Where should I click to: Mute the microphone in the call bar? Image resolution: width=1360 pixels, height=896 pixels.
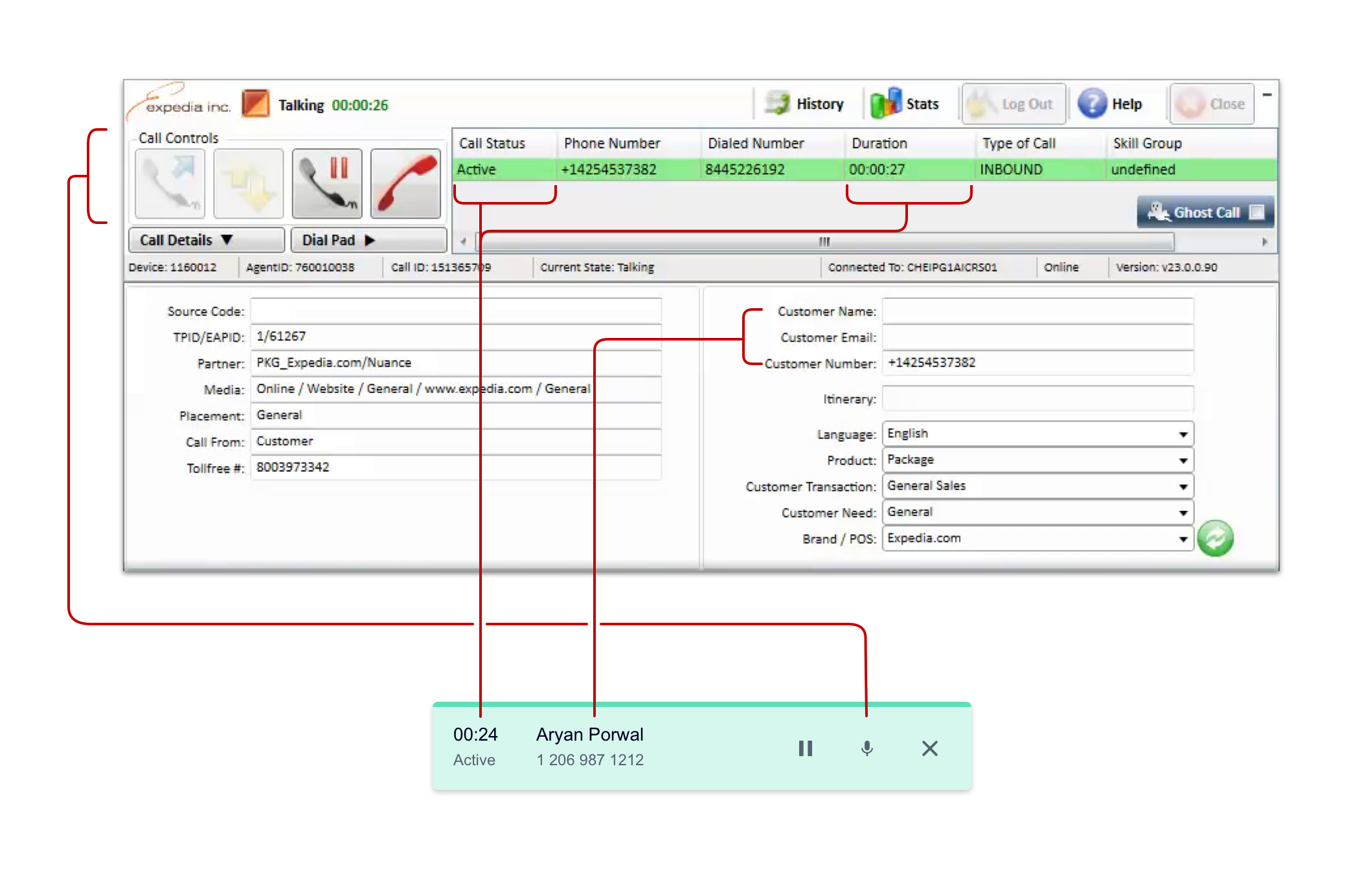tap(867, 748)
